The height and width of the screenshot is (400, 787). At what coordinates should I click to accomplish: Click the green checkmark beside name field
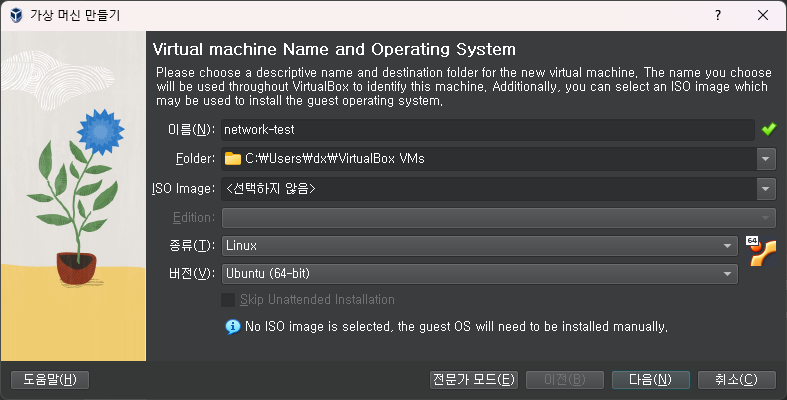[x=768, y=129]
